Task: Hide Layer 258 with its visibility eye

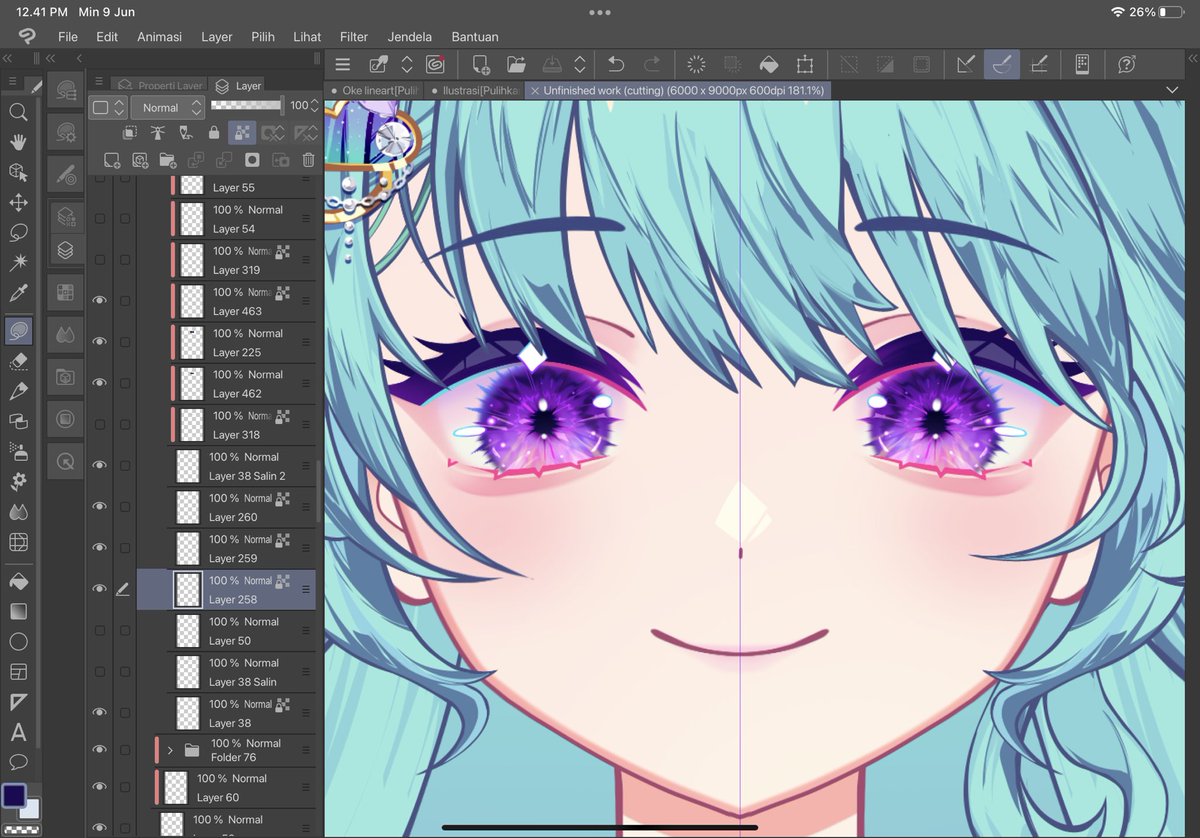Action: 99,588
